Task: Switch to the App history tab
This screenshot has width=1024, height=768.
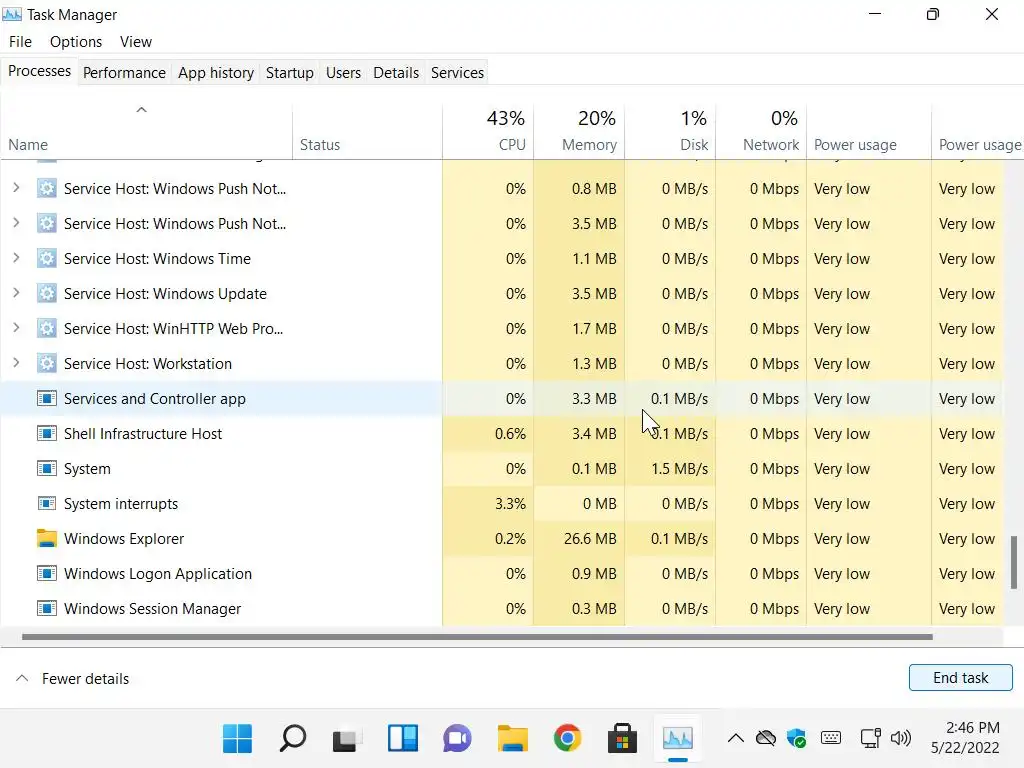Action: 216,72
